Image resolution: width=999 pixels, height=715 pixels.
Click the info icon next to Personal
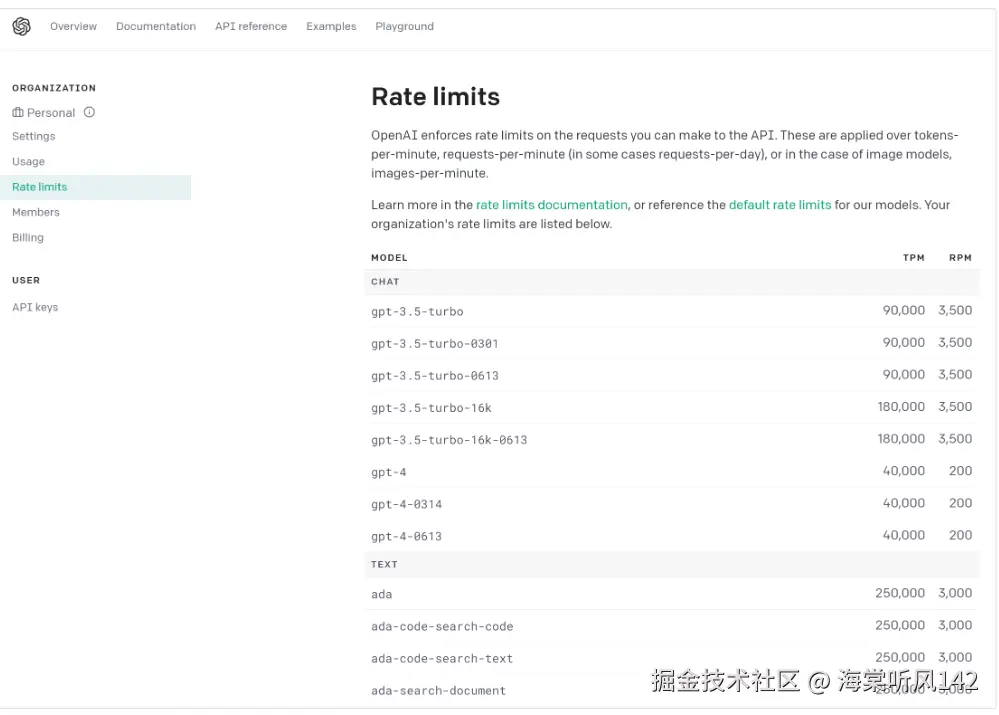pos(89,112)
